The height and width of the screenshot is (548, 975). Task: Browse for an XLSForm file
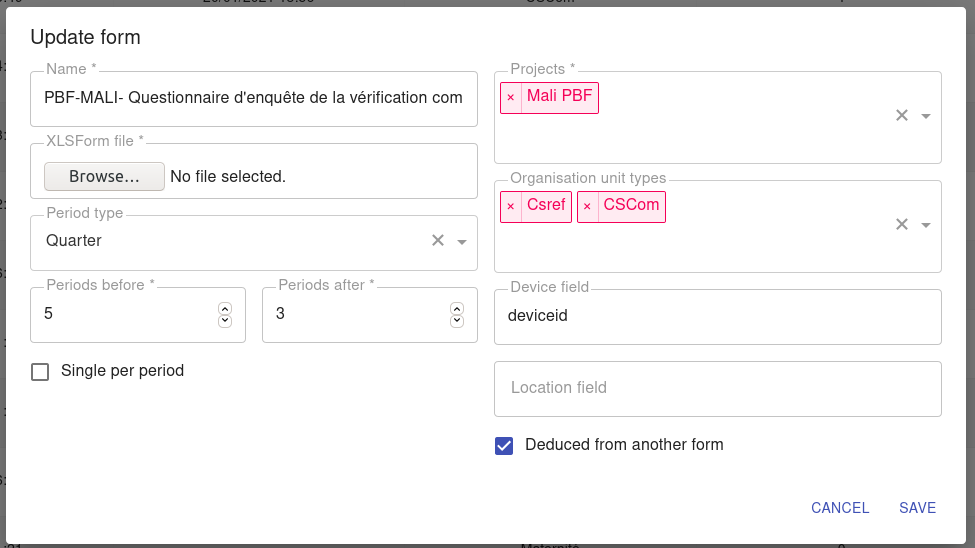104,177
